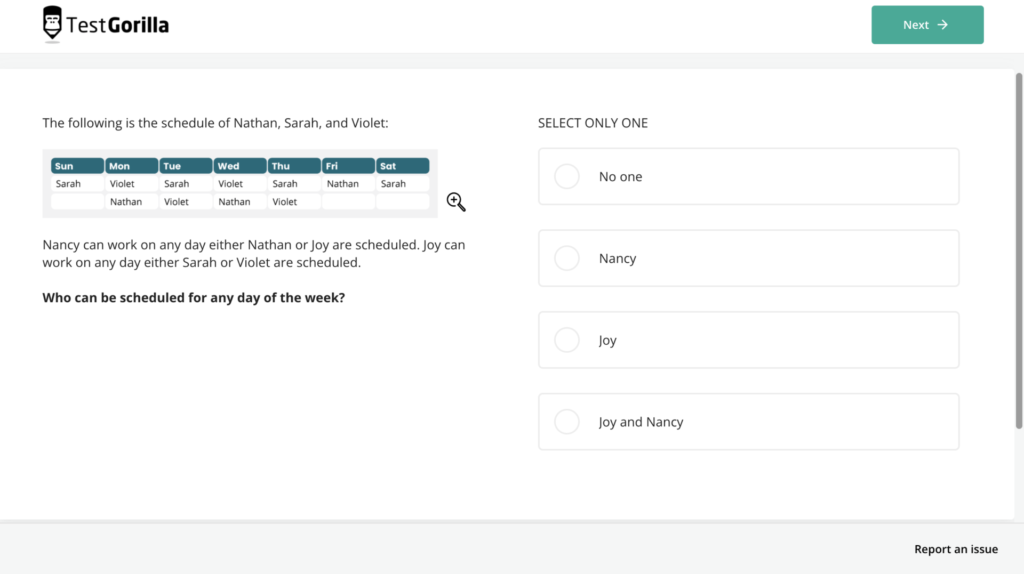Select the "No one" radio option

pyautogui.click(x=567, y=177)
